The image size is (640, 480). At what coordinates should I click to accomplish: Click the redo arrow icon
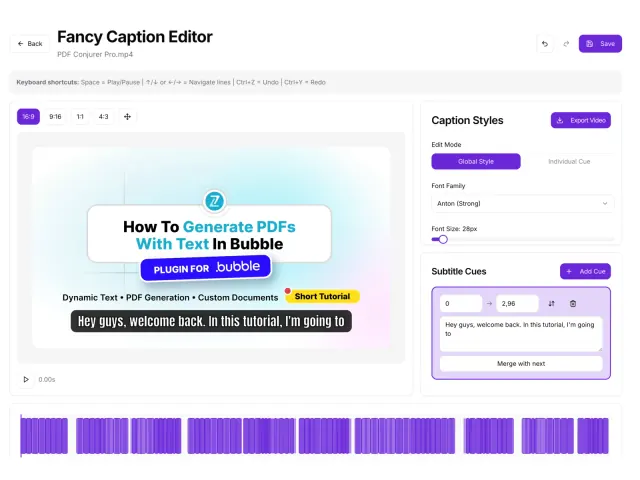tap(566, 44)
